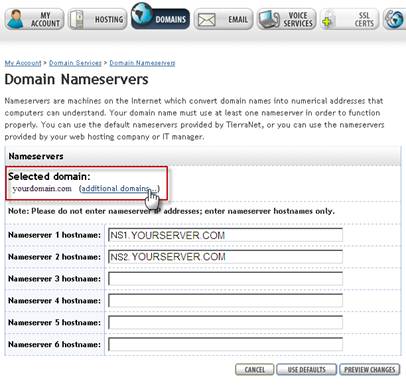
Task: Click the Use Defaults button
Action: click(306, 370)
